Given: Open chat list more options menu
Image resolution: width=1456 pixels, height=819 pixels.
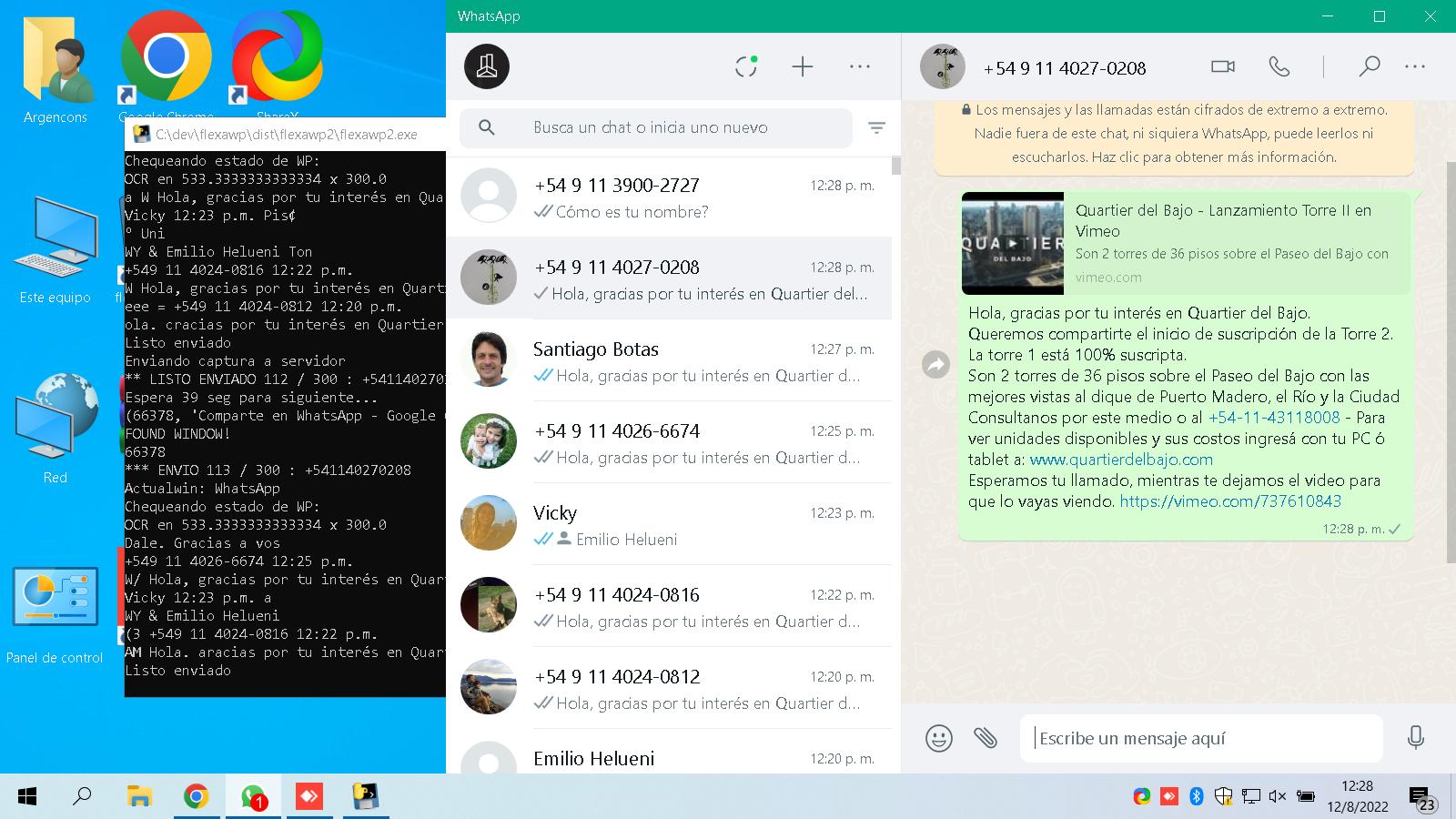Looking at the screenshot, I should pos(860,66).
